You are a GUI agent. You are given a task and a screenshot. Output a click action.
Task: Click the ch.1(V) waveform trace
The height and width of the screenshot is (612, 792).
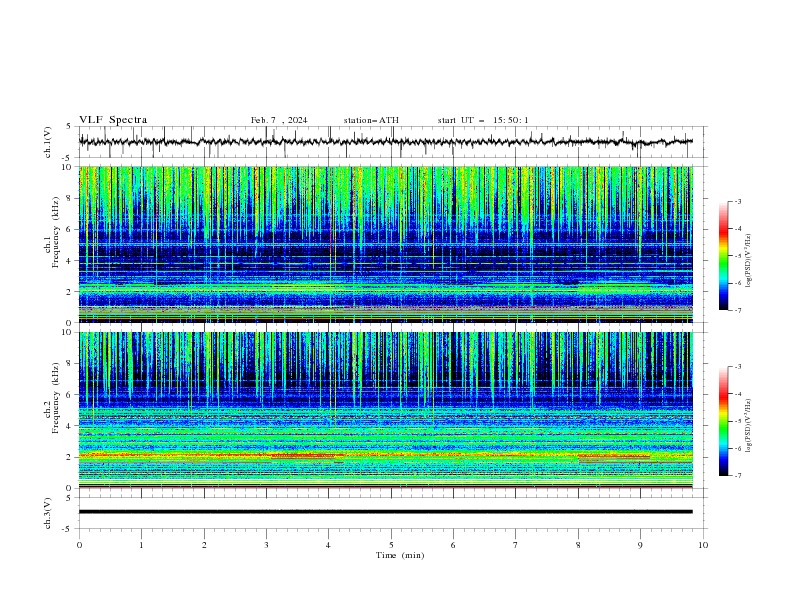click(x=386, y=142)
